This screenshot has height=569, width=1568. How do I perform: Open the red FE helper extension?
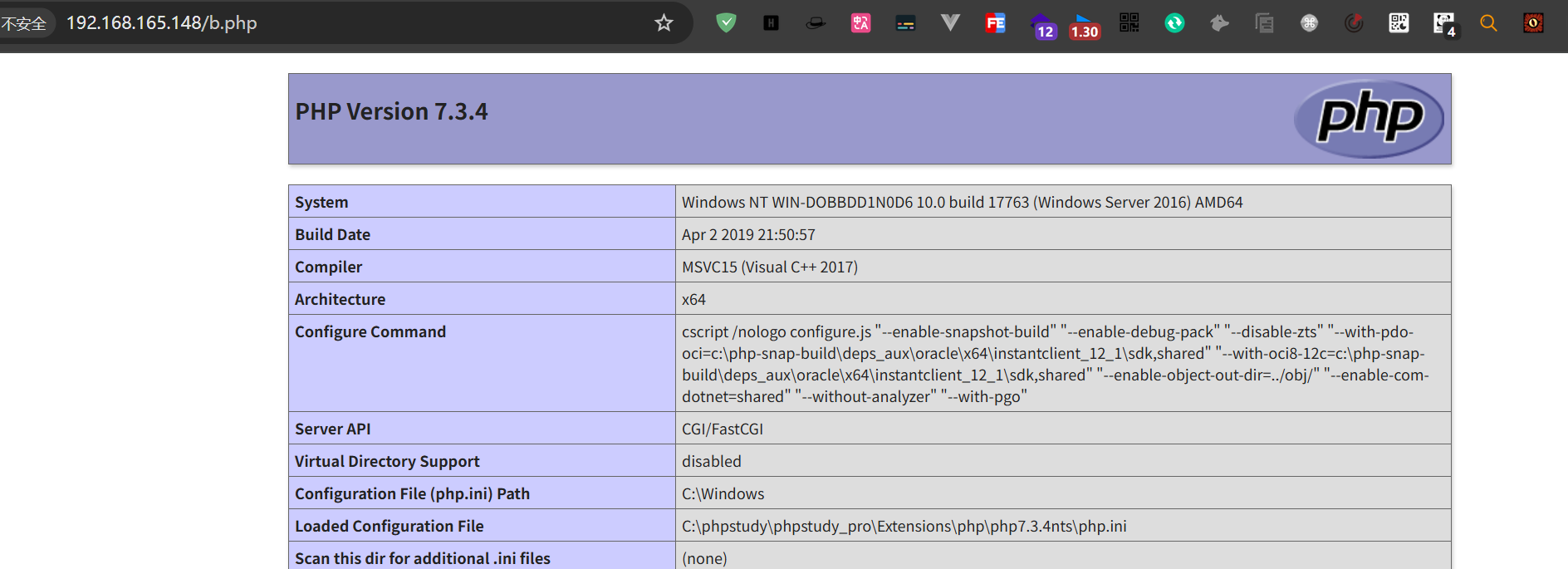tap(995, 23)
